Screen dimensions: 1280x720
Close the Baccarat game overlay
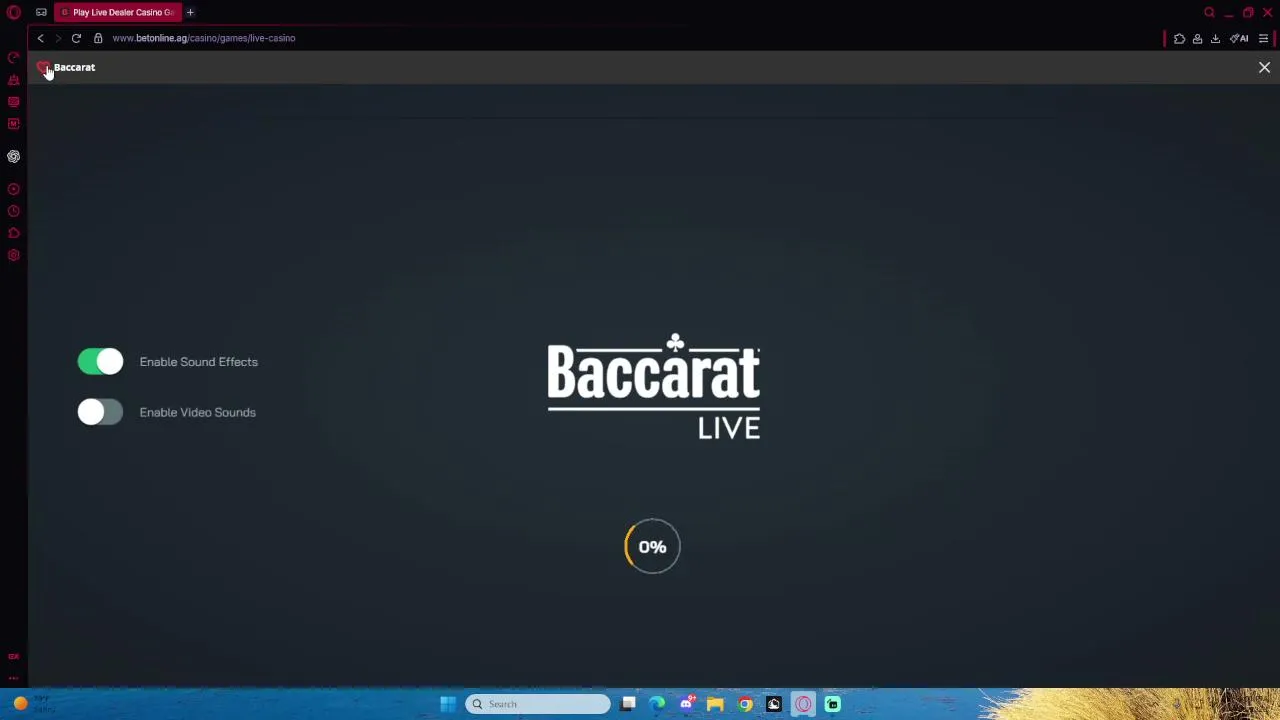[1264, 67]
